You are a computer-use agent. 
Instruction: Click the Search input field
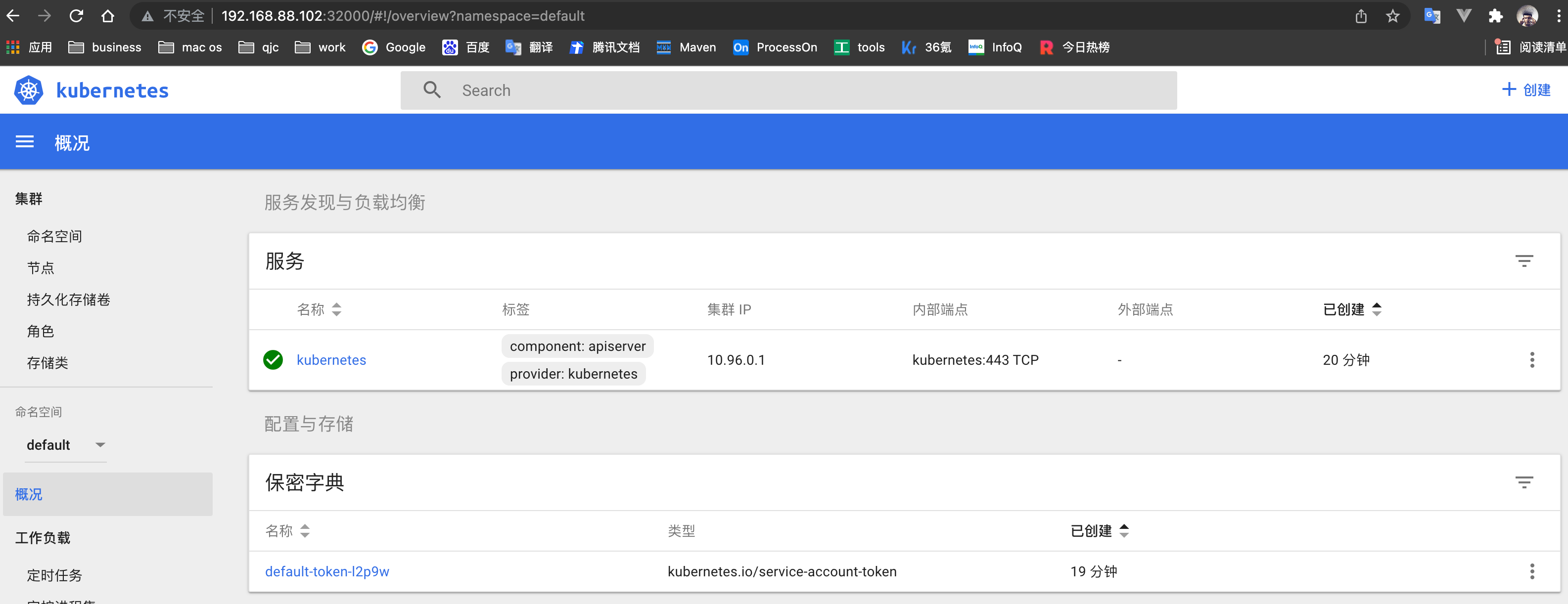click(x=788, y=90)
